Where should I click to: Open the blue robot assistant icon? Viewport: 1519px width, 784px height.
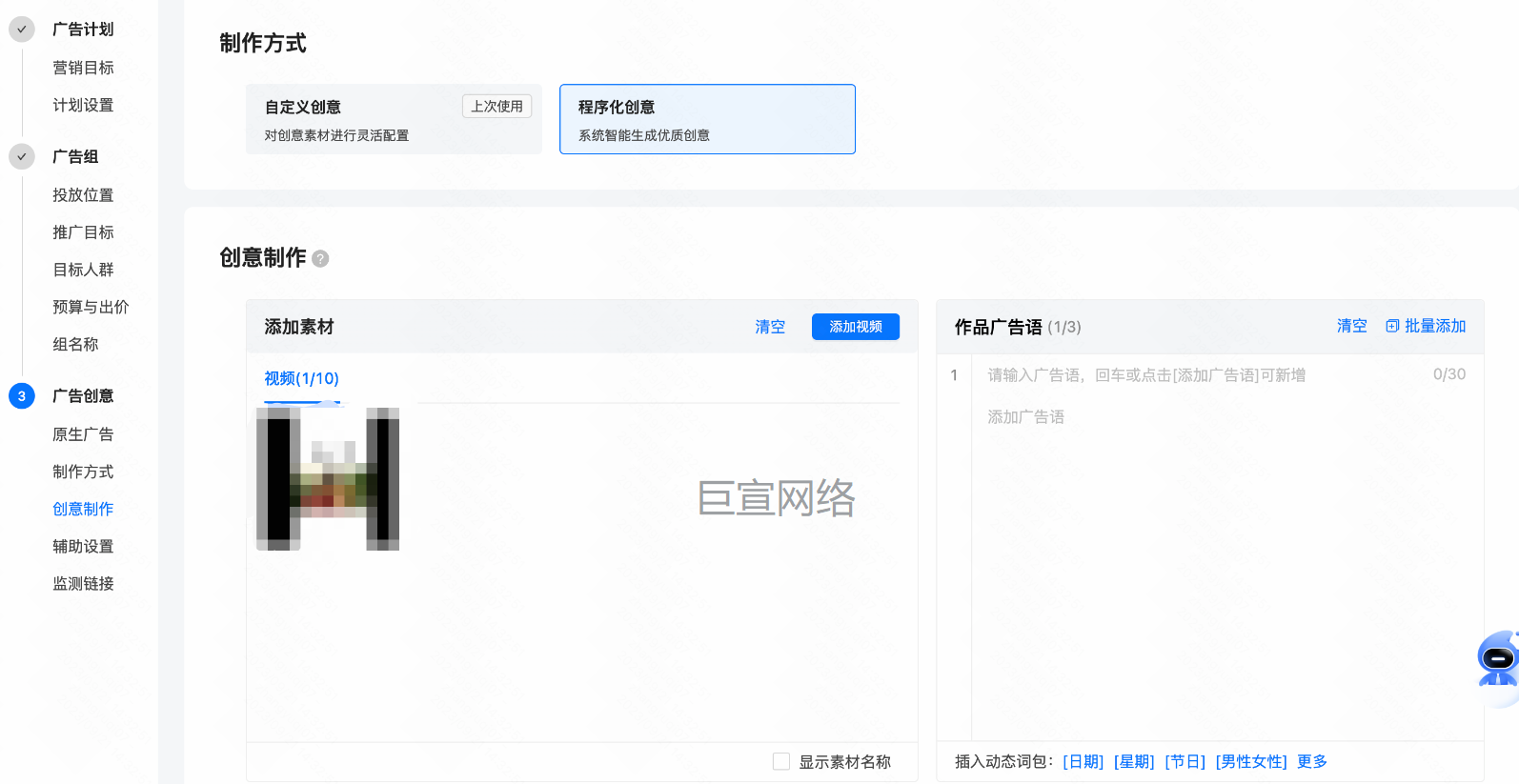(1497, 659)
